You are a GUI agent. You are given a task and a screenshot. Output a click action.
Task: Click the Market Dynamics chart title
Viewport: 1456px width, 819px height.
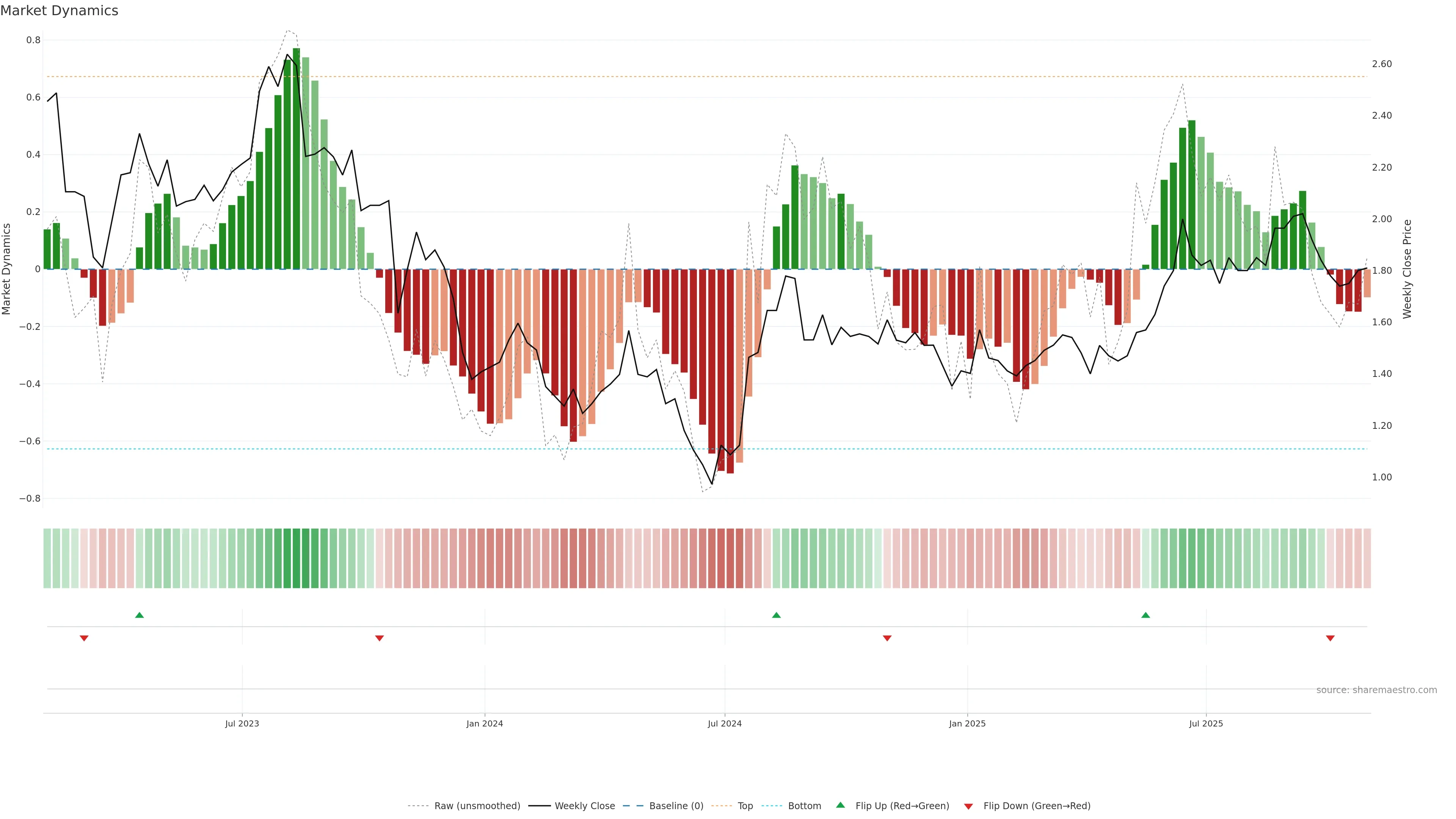(x=60, y=11)
